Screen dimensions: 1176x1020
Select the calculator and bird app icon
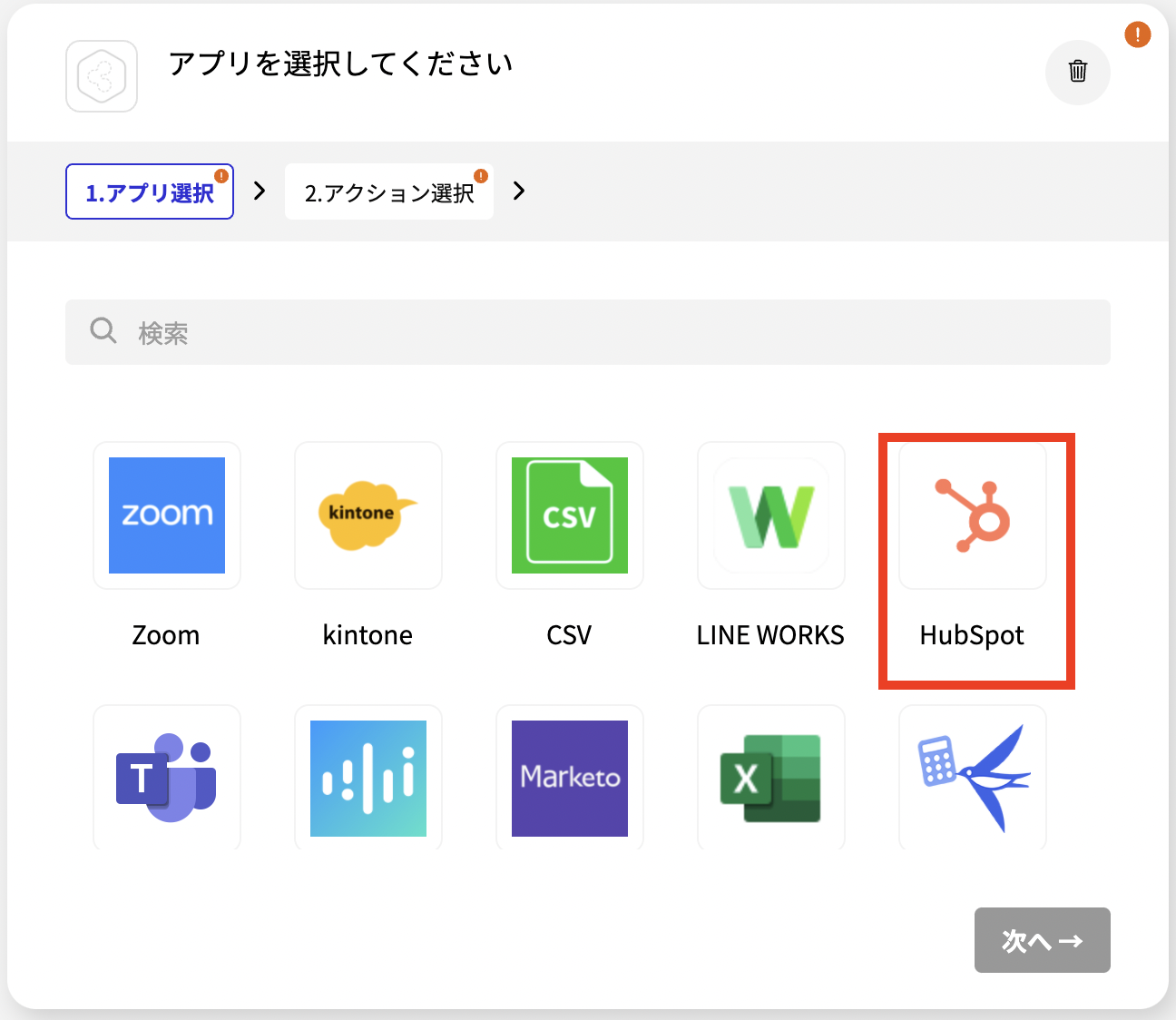(973, 778)
